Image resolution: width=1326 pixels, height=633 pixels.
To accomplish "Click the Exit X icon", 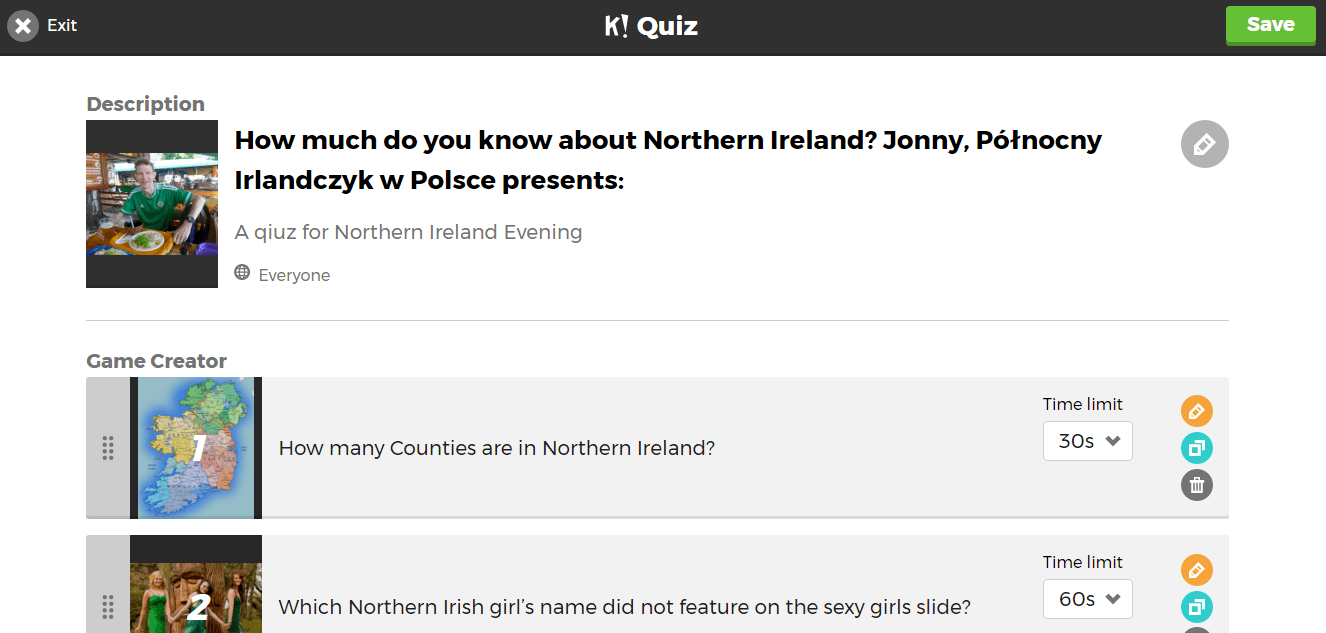I will [x=23, y=26].
